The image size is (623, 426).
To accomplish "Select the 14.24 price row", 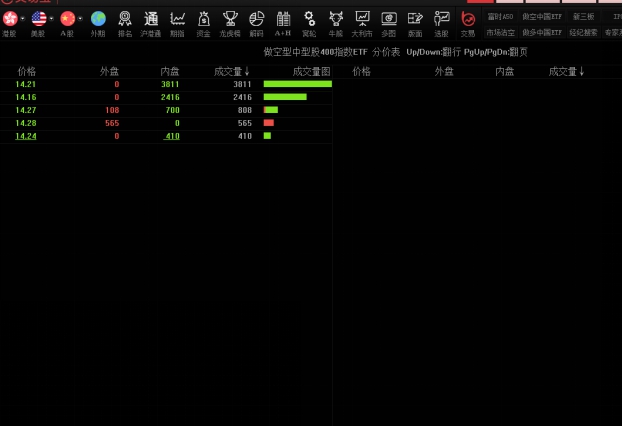I will point(26,136).
